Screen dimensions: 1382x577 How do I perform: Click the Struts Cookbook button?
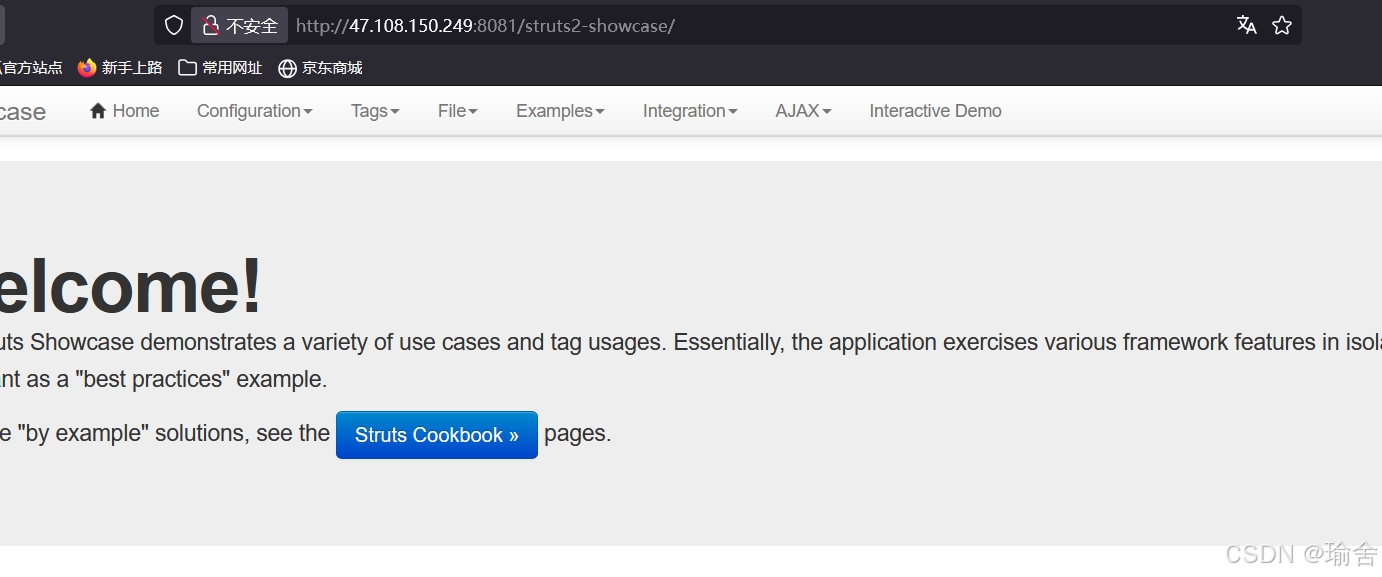437,435
